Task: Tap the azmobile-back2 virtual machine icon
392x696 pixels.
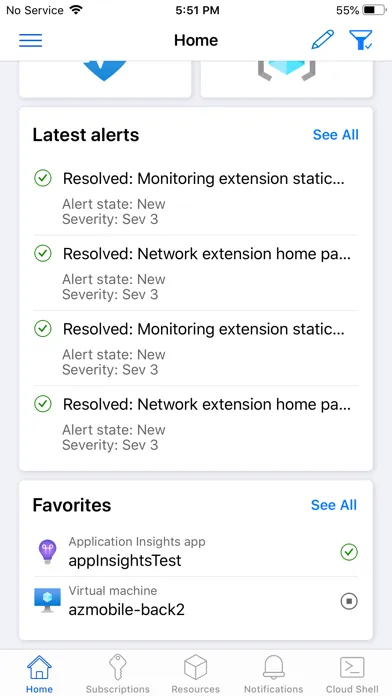Action: tap(47, 601)
